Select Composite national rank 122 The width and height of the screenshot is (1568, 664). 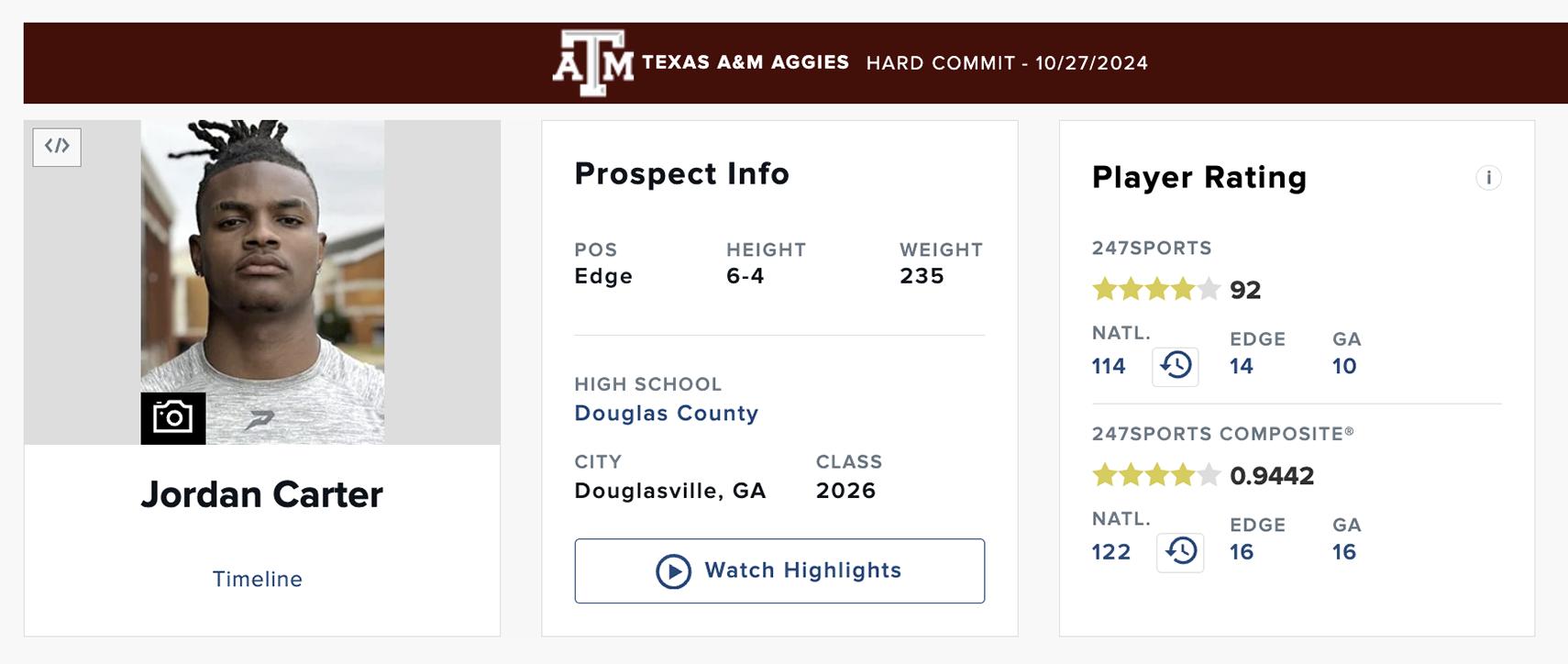[1111, 552]
